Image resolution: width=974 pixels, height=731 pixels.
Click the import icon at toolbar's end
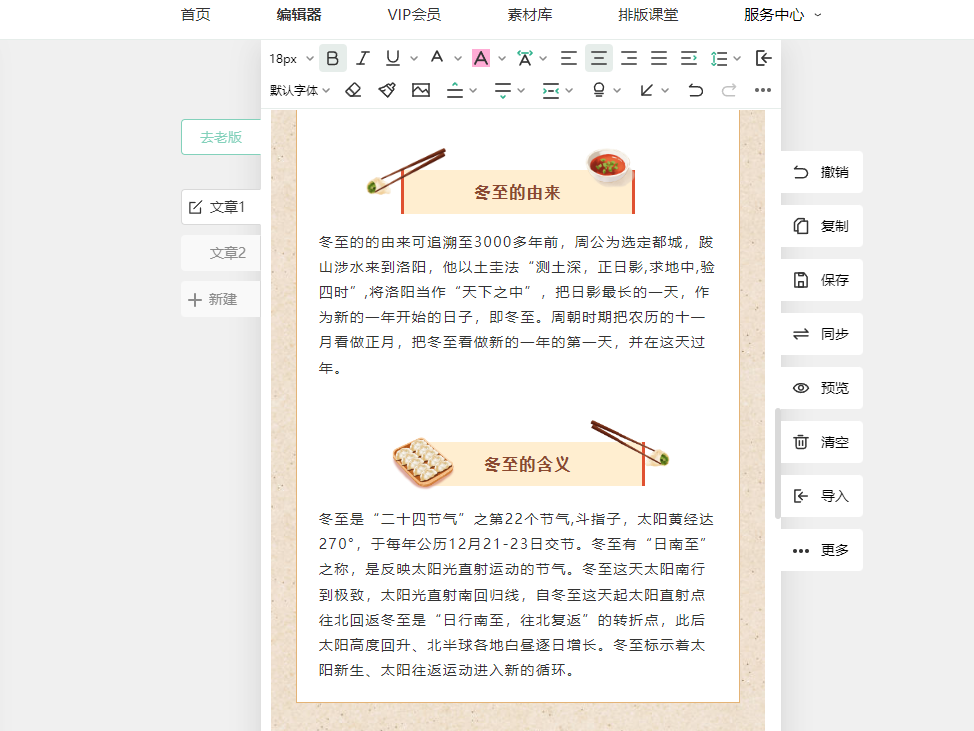click(764, 59)
